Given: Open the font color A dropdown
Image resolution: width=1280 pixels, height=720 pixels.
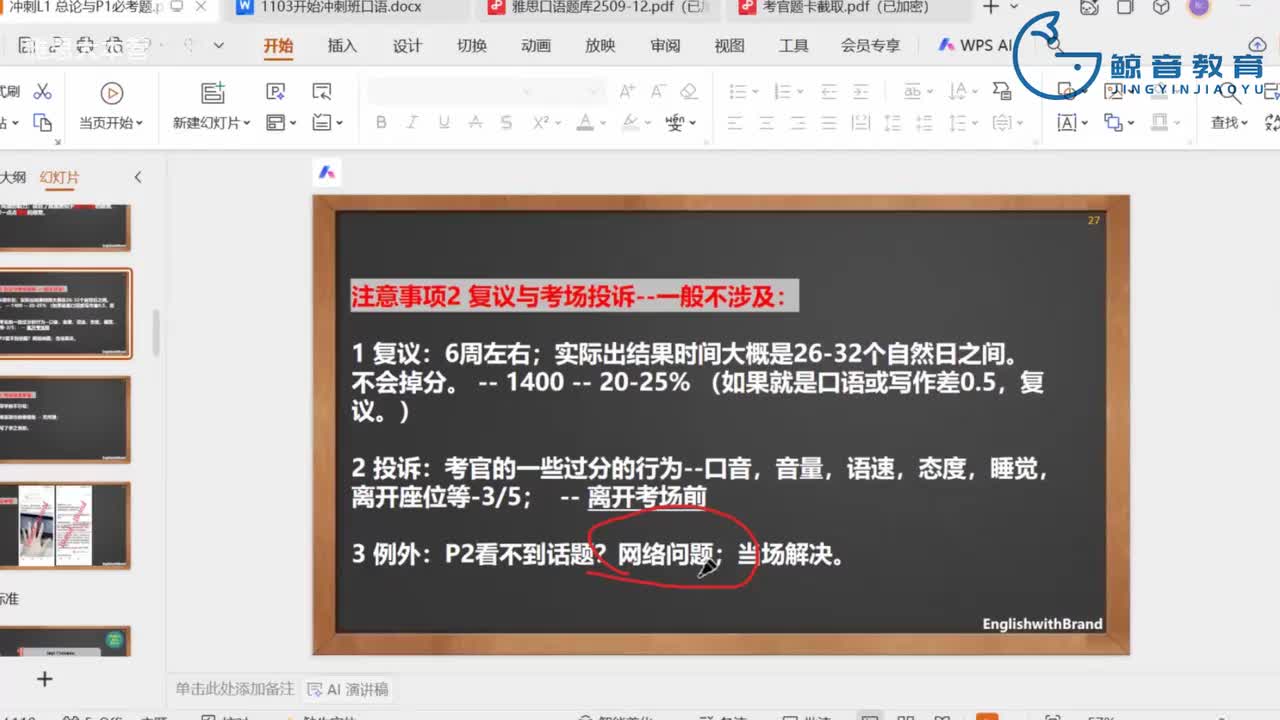Looking at the screenshot, I should pos(603,123).
